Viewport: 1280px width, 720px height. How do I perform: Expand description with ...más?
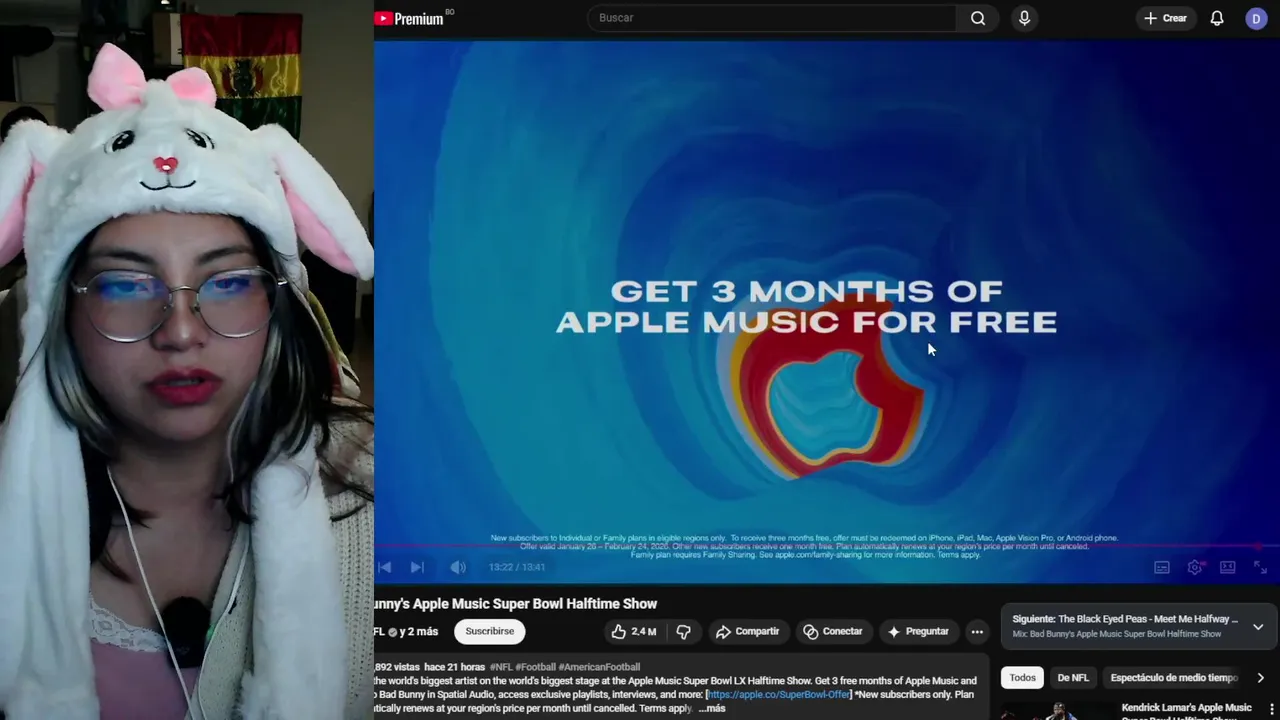tap(712, 708)
